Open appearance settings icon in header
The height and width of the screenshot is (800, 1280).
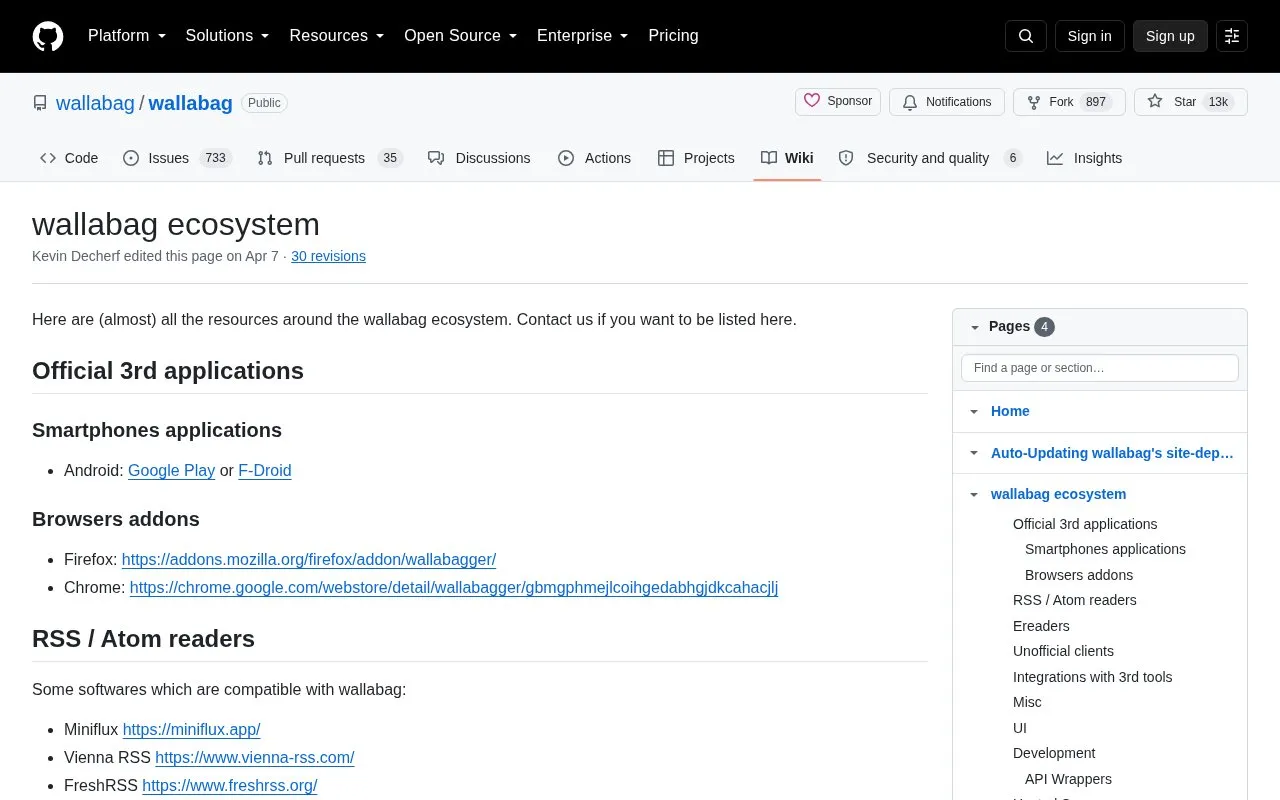tap(1232, 36)
